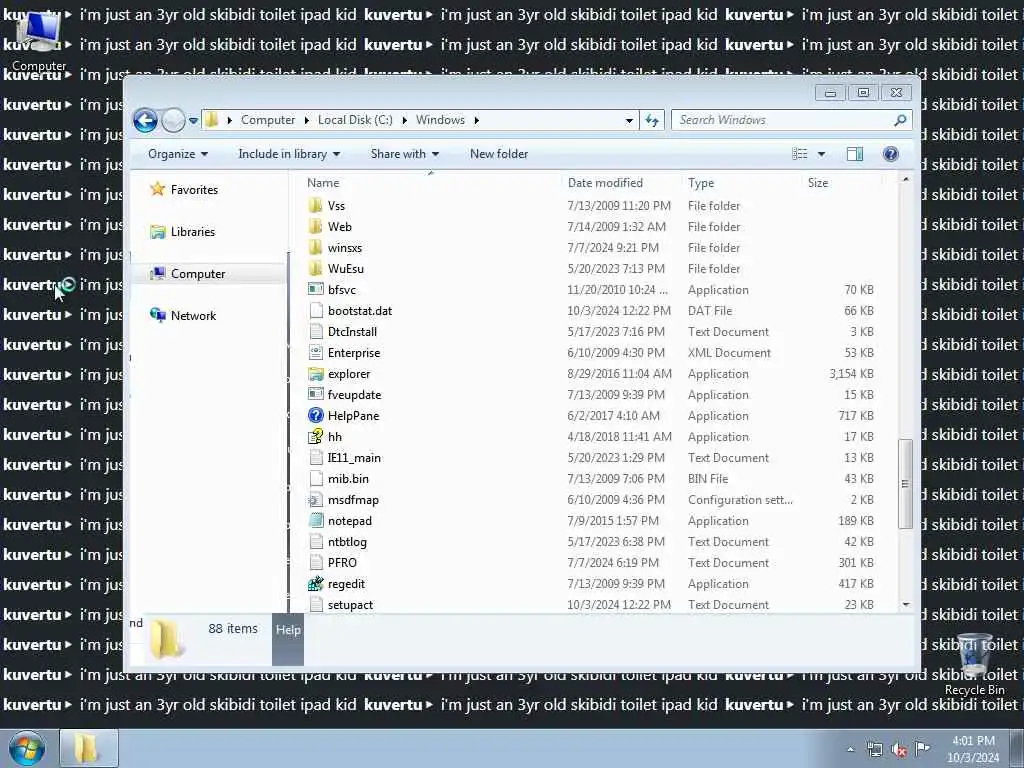Click the scroll down arrow of file list
This screenshot has height=768, width=1024.
click(905, 605)
